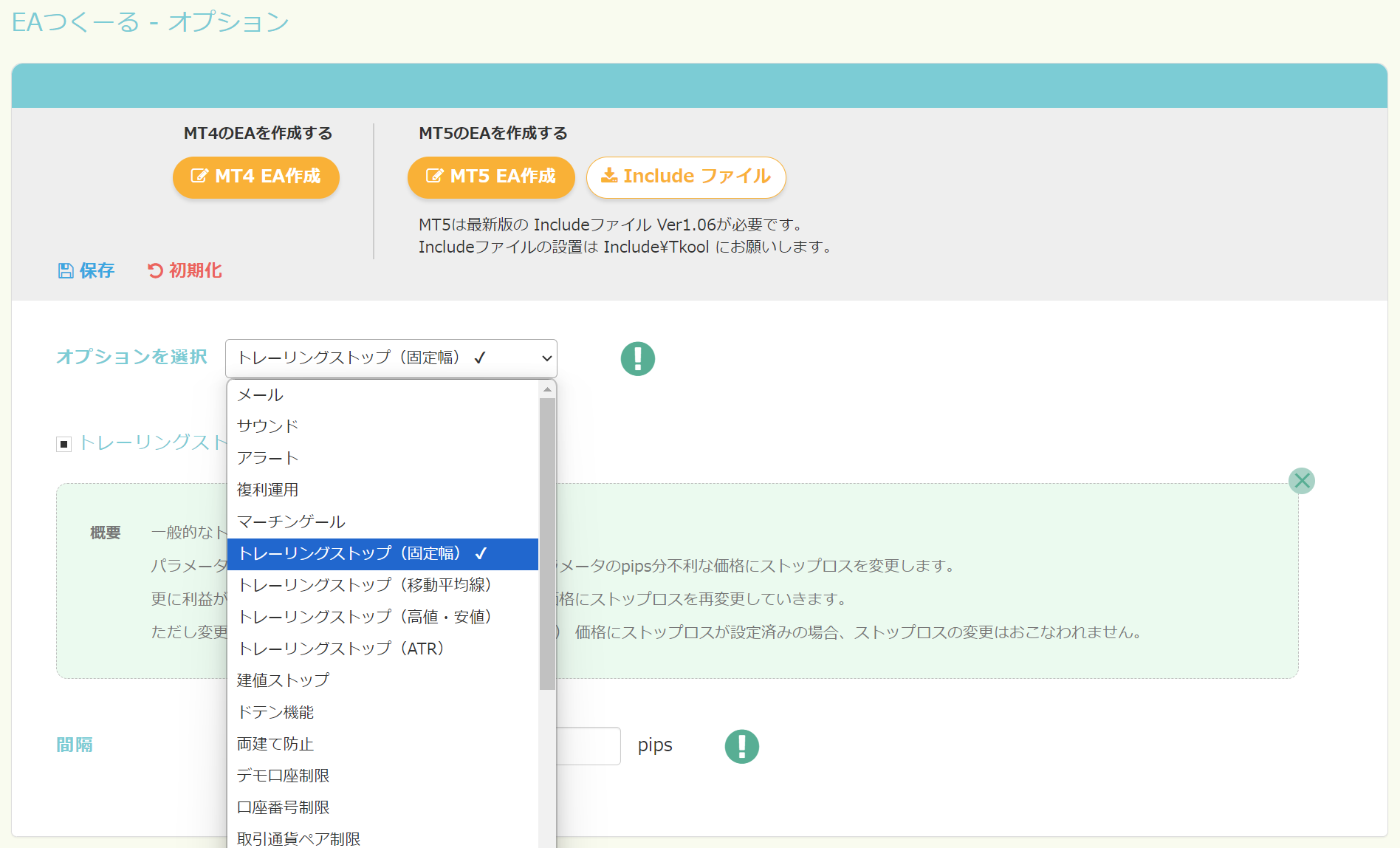This screenshot has width=1400, height=848.
Task: Click the green info icon beside option dropdown
Action: pos(637,359)
